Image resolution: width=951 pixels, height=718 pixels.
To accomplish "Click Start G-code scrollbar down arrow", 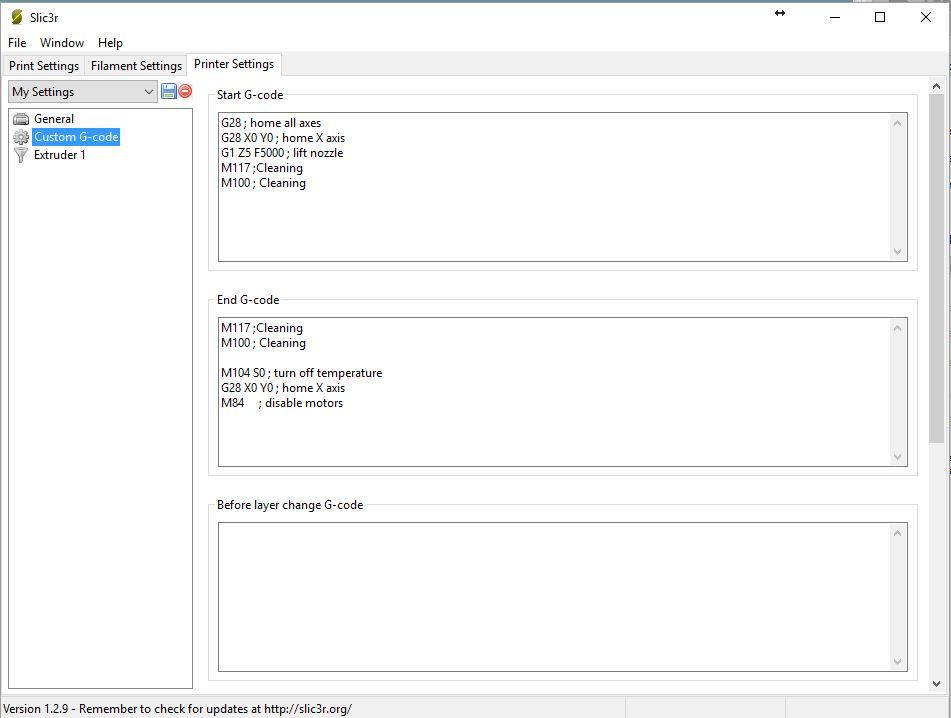I will (898, 252).
